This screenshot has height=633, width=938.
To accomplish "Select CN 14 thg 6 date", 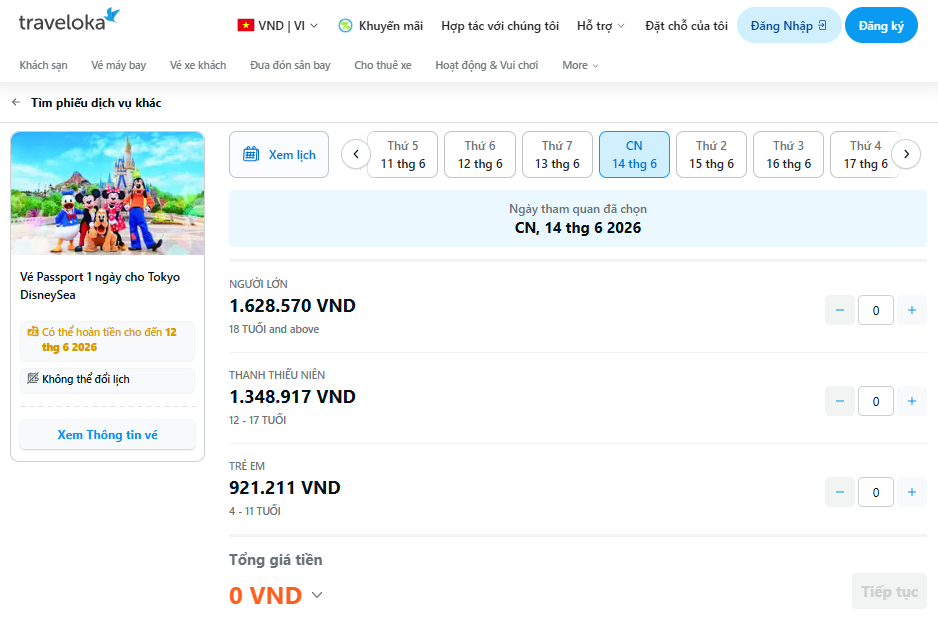I will 634,154.
